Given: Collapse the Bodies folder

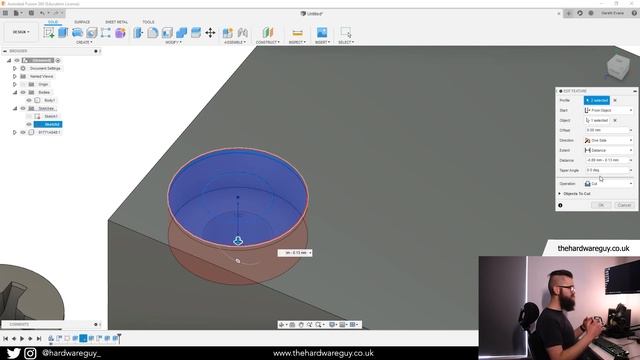Looking at the screenshot, I should (15, 92).
